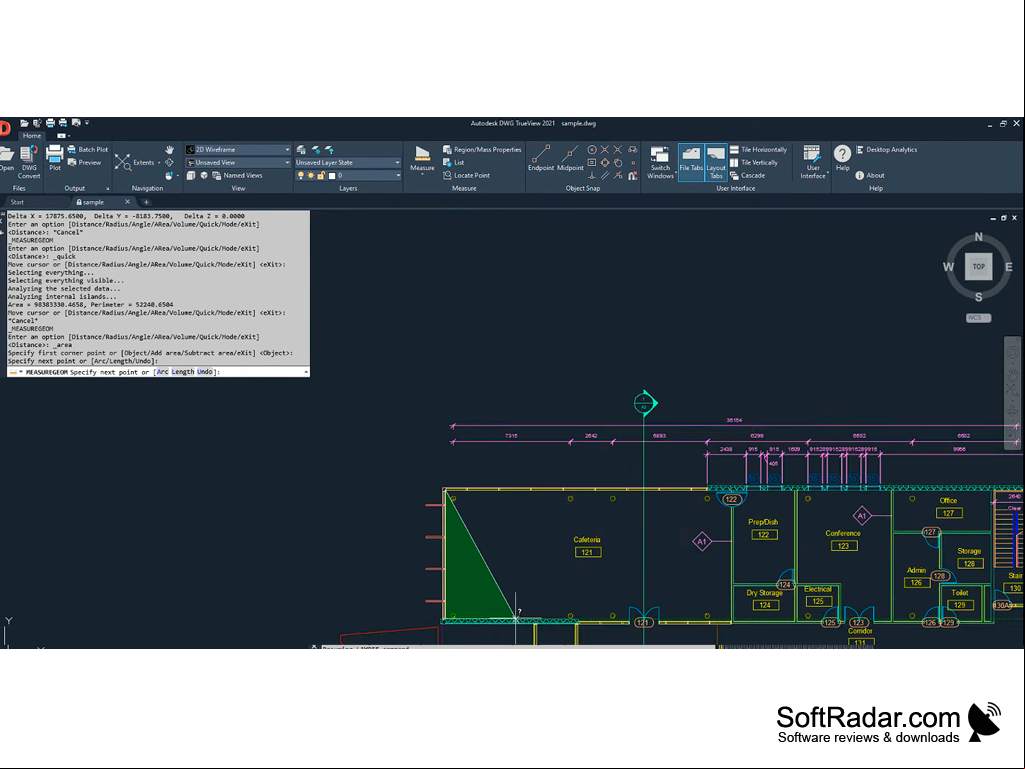Open Named Views manager

pos(237,175)
